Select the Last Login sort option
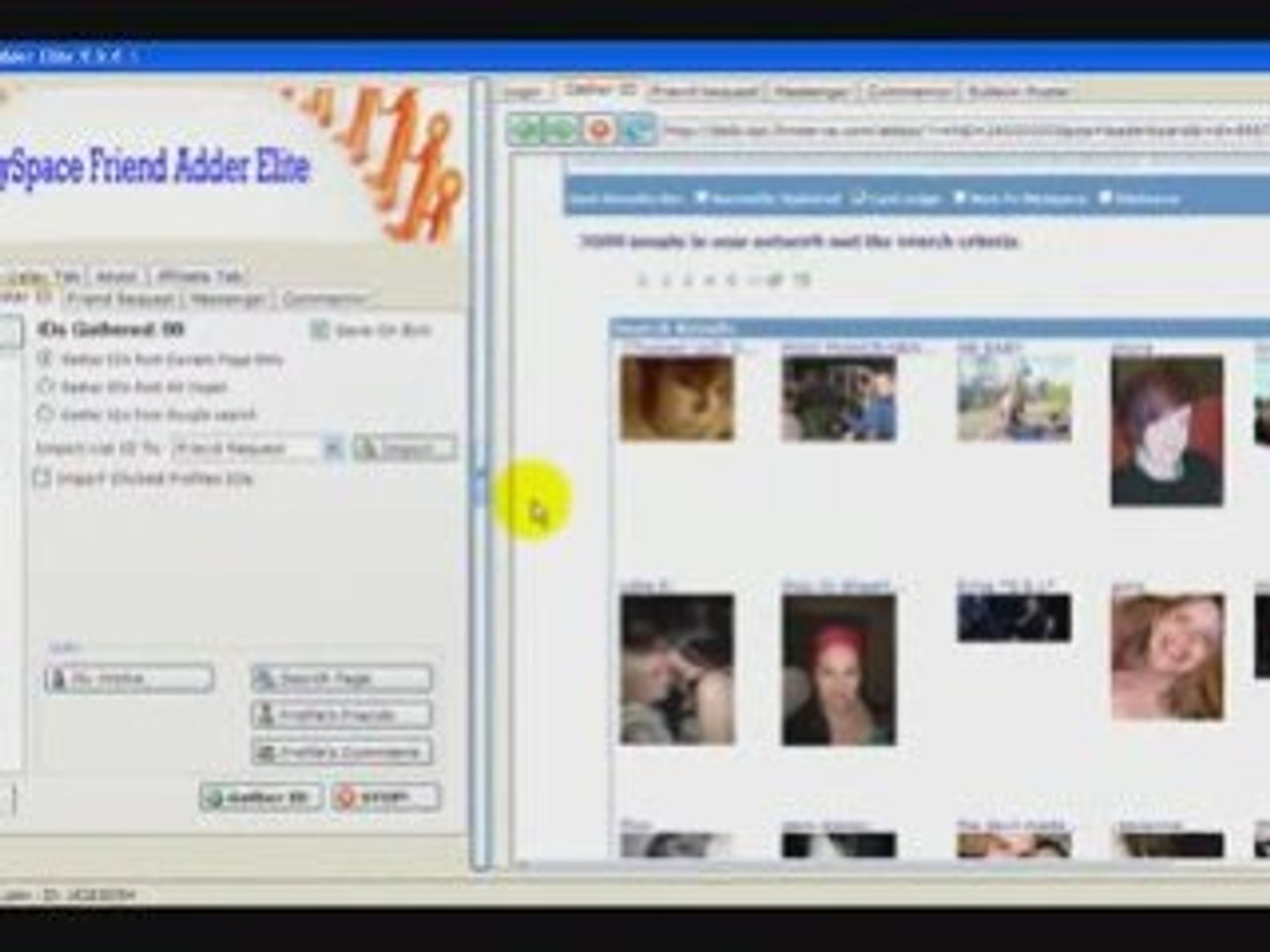The image size is (1270, 952). [858, 197]
